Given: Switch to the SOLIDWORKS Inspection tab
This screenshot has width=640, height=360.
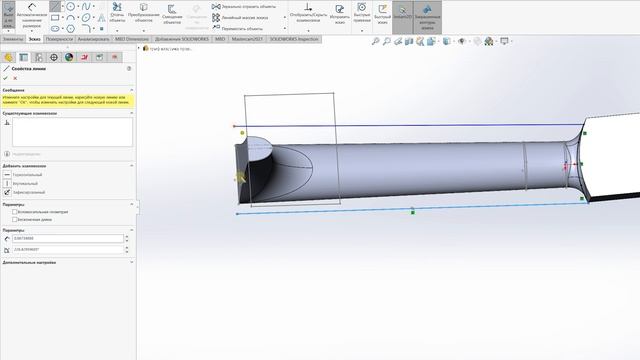Looking at the screenshot, I should 294,39.
